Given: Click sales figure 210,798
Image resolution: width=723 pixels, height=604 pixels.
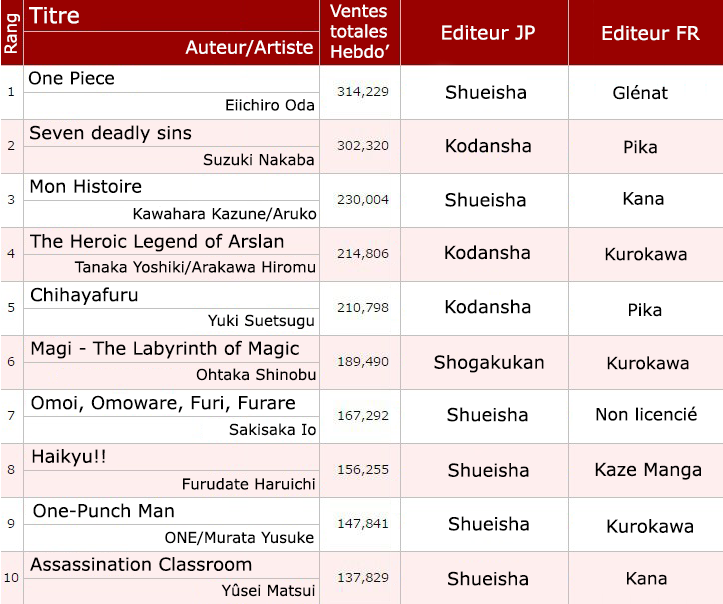Looking at the screenshot, I should pos(362,308).
